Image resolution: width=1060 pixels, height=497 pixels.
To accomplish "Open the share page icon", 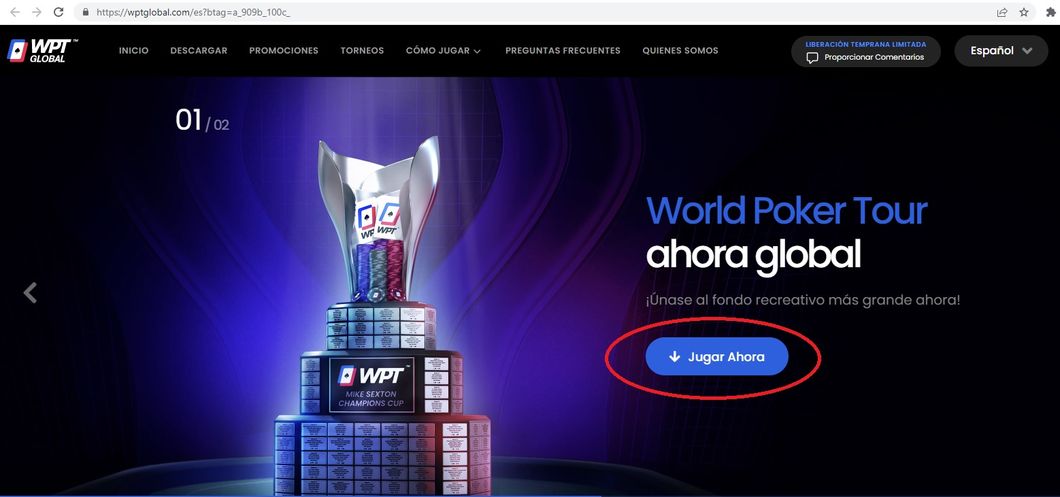I will (1002, 12).
